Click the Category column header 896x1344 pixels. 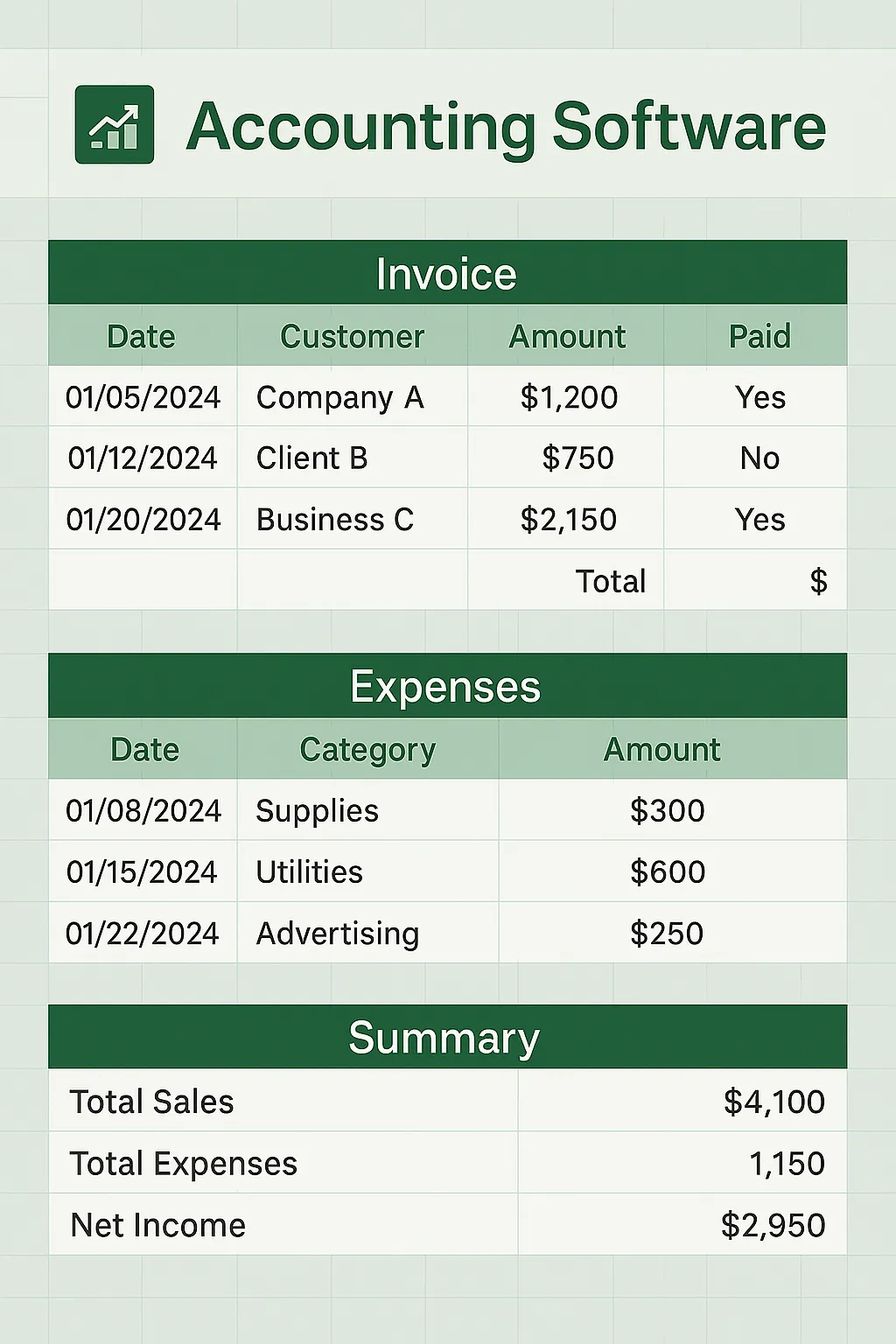tap(367, 749)
